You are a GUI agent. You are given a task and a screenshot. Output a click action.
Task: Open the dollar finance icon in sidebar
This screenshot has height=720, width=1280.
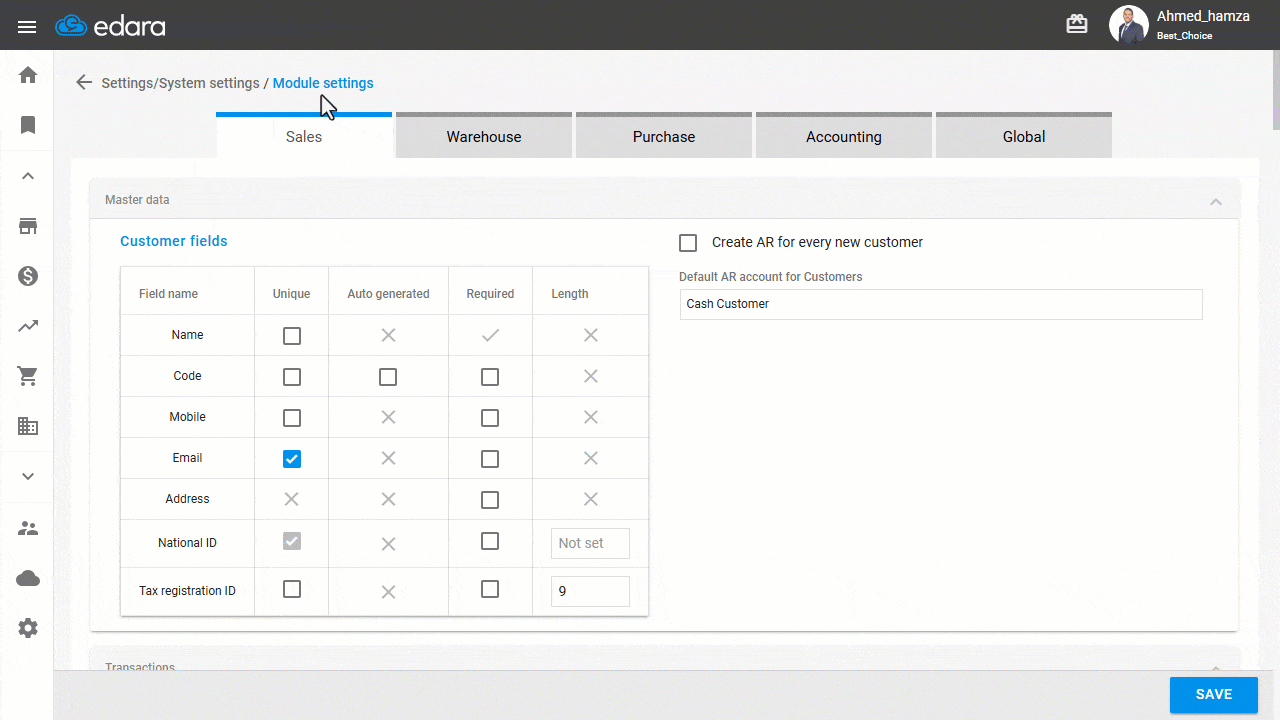click(x=28, y=276)
